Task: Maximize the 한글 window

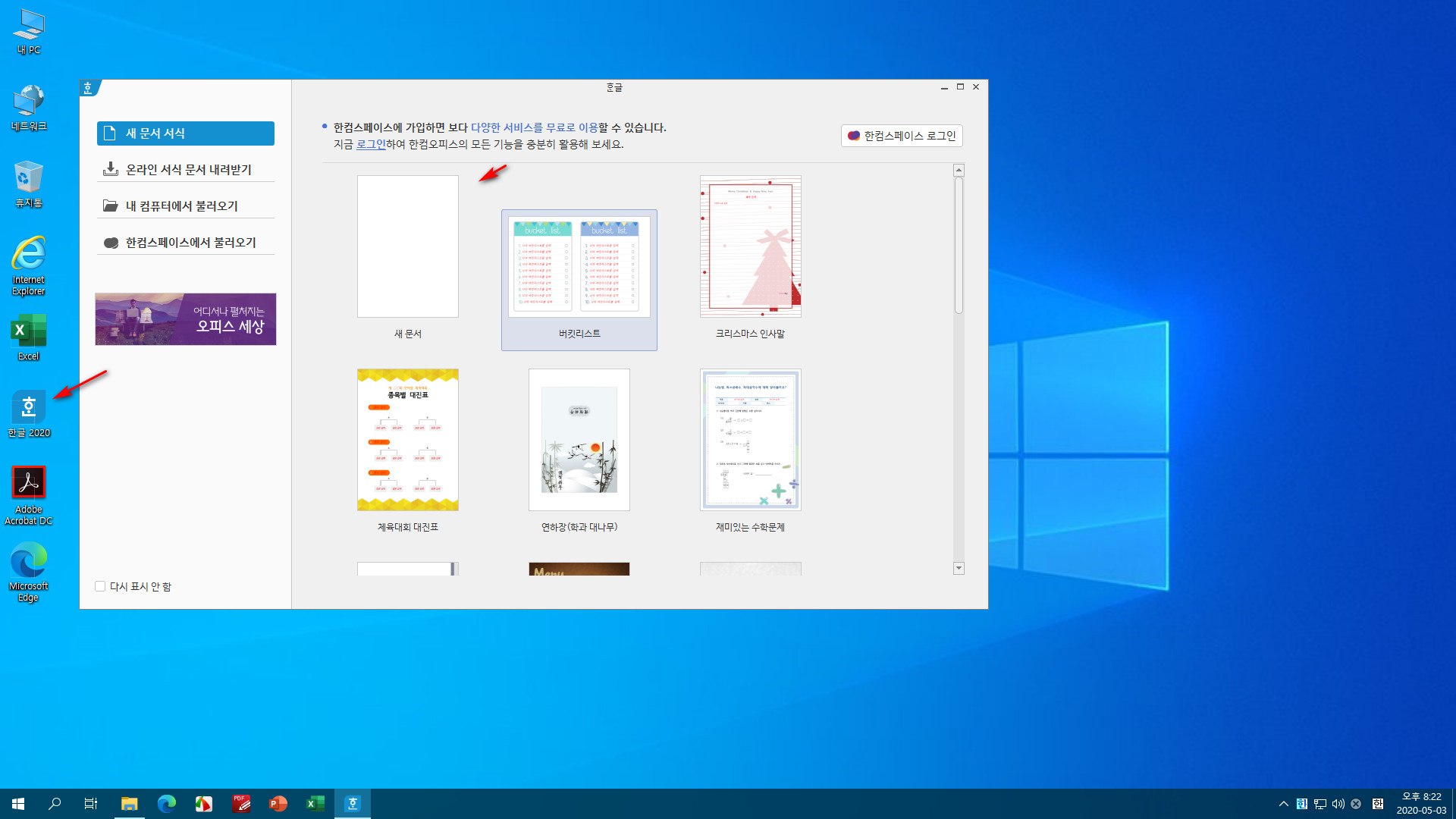Action: coord(960,87)
